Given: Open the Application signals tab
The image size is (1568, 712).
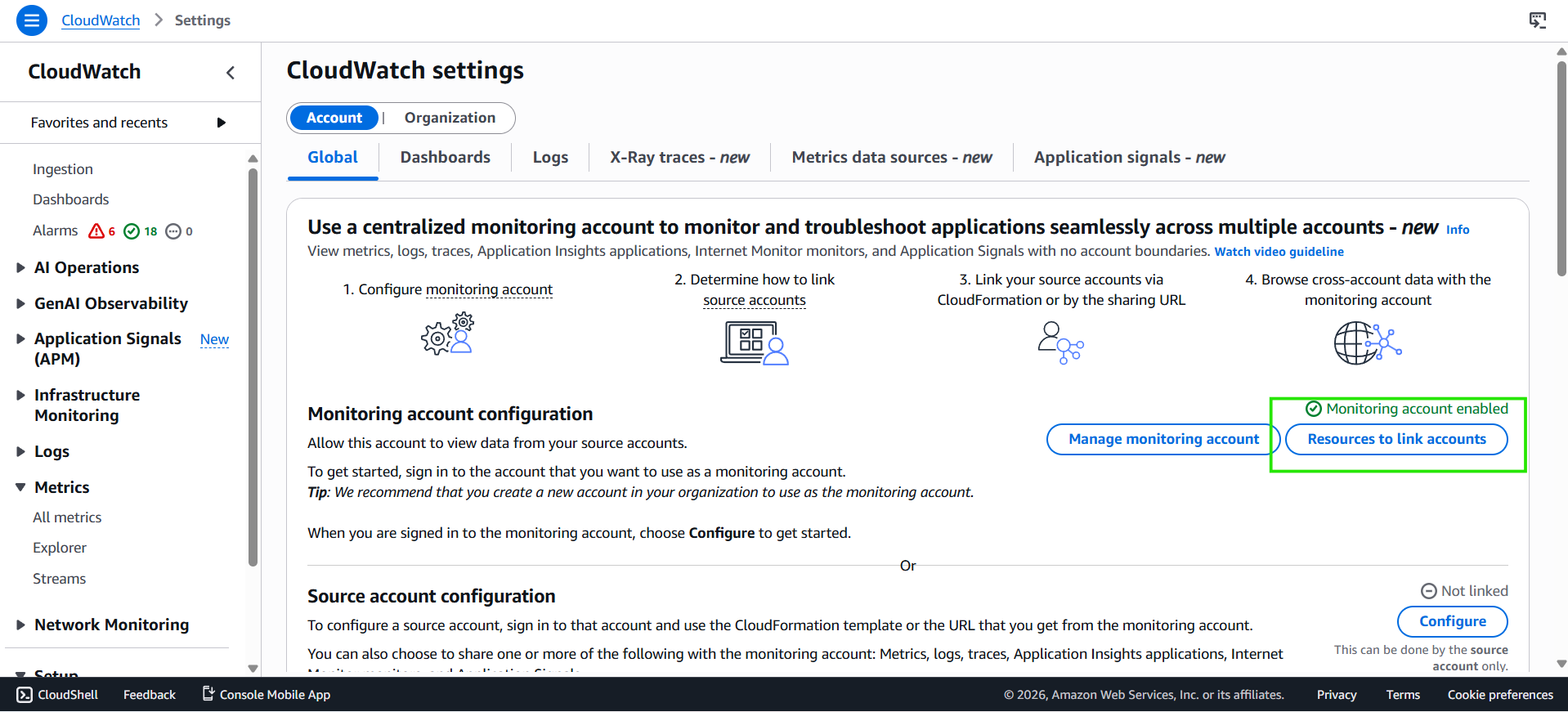Looking at the screenshot, I should click(x=1129, y=158).
